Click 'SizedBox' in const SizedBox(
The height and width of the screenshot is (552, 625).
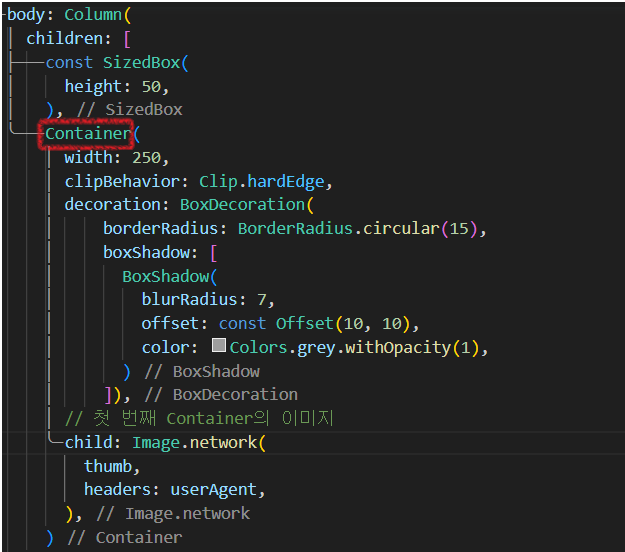click(142, 63)
